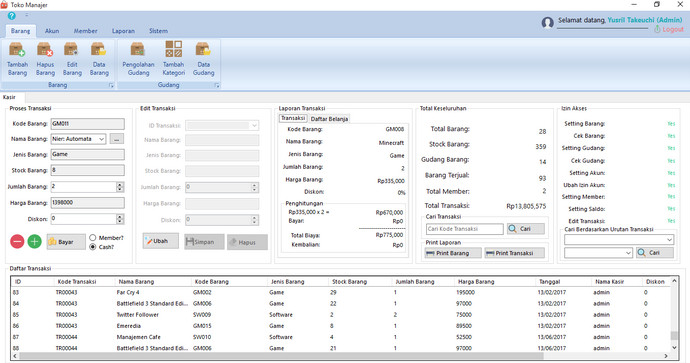The width and height of the screenshot is (690, 363).
Task: Click the Ubah button
Action: pos(161,241)
